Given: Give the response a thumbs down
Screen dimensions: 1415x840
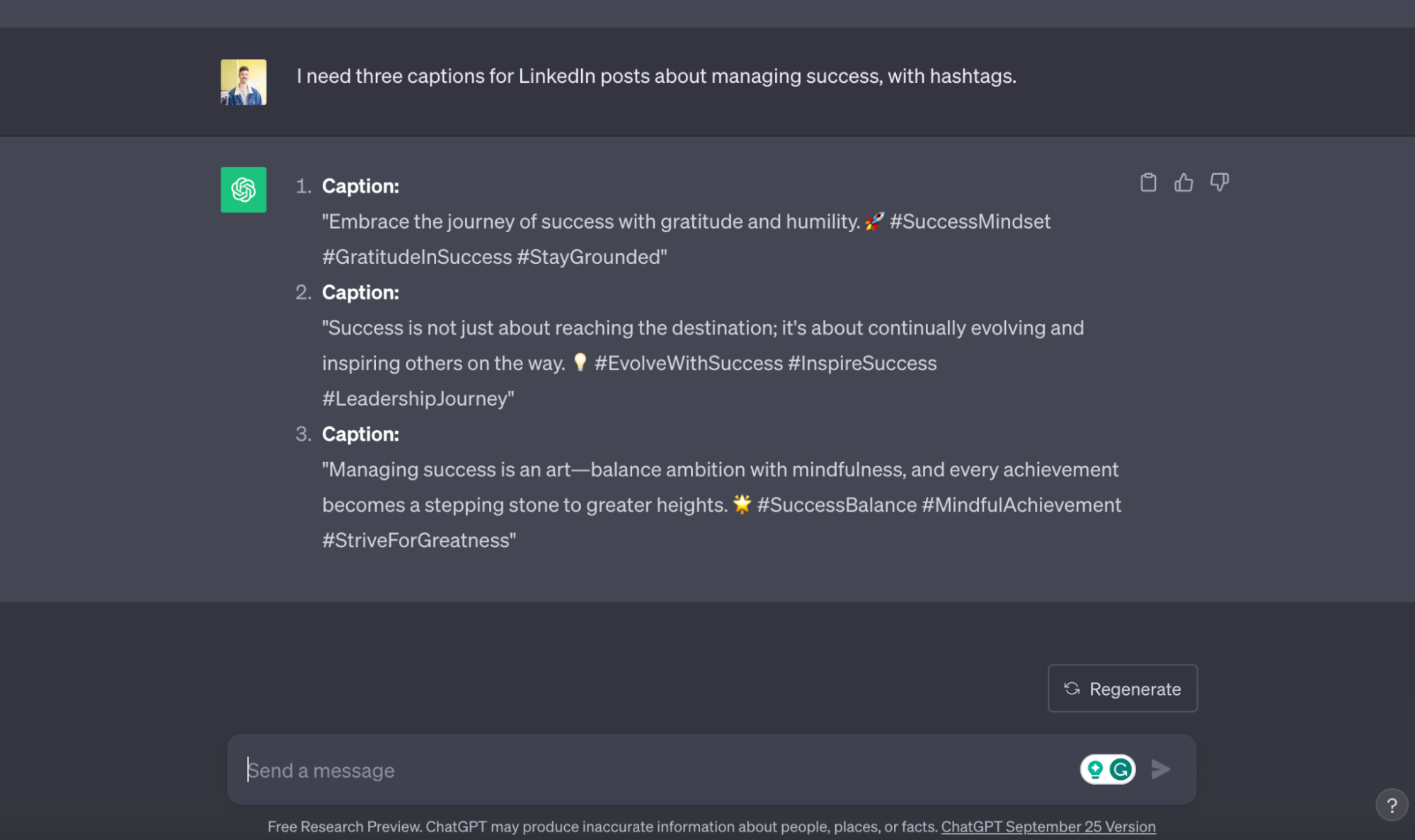Looking at the screenshot, I should point(1219,183).
